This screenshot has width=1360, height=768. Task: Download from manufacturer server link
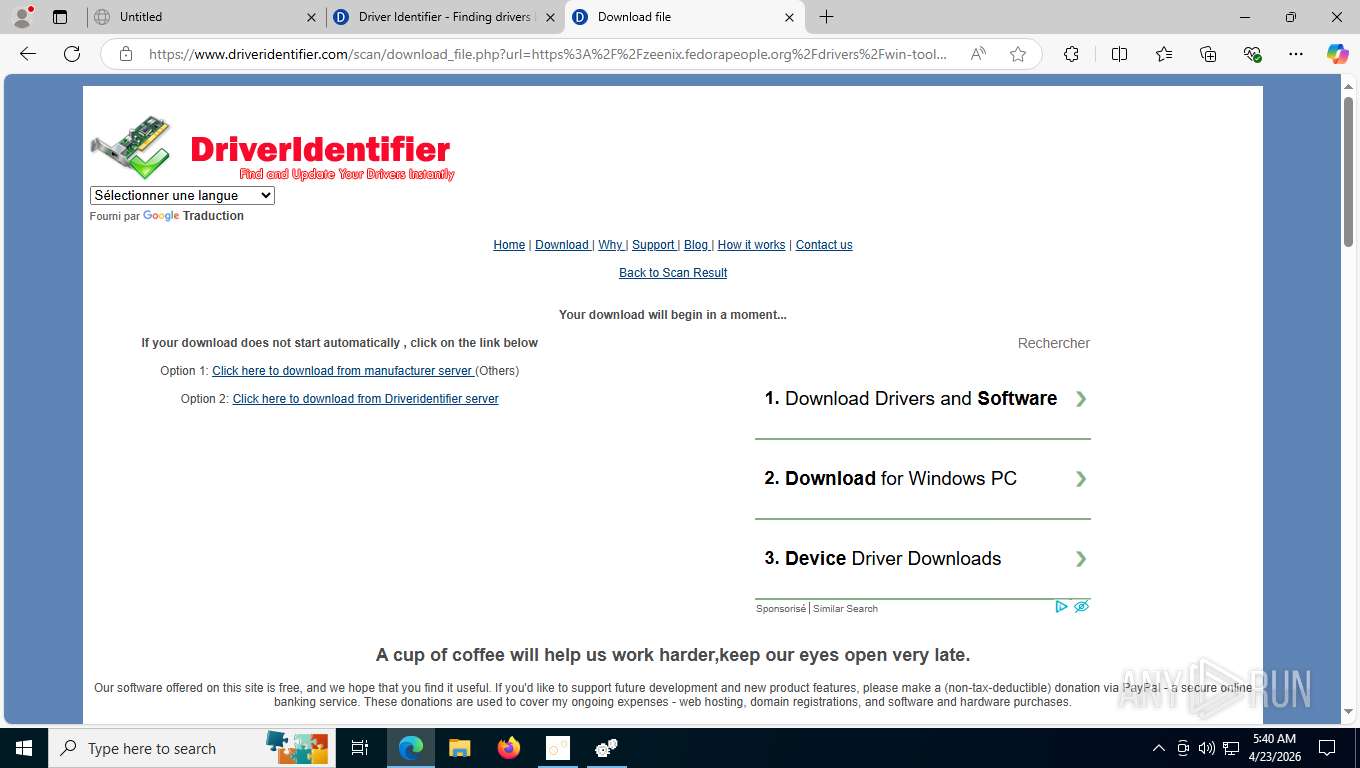coord(342,371)
